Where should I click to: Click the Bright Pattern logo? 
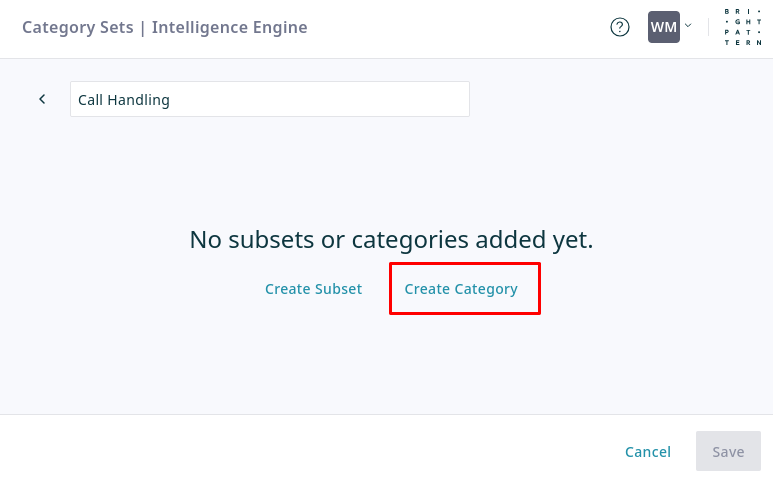(743, 27)
